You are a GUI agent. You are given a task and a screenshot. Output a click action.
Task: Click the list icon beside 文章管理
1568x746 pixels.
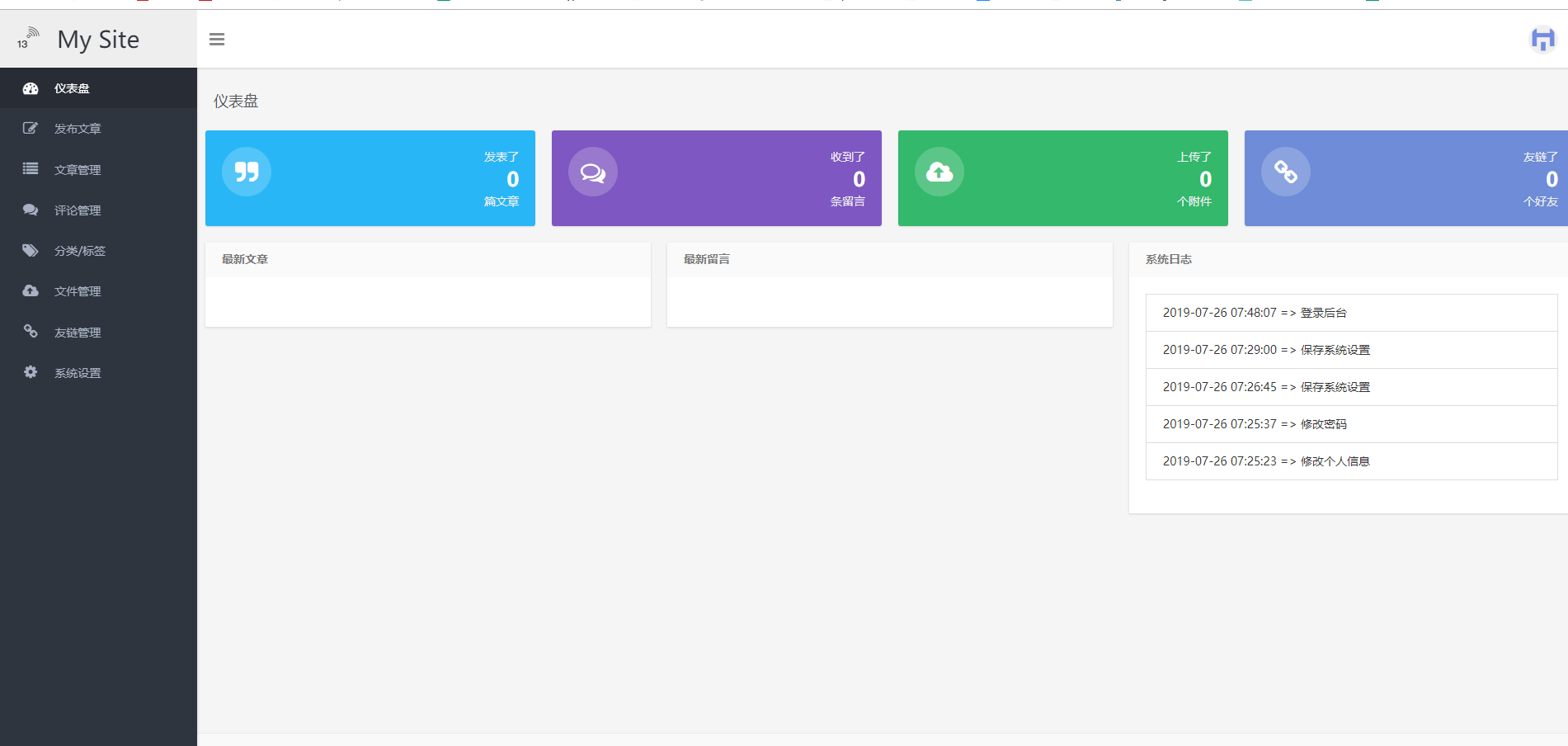pos(31,169)
